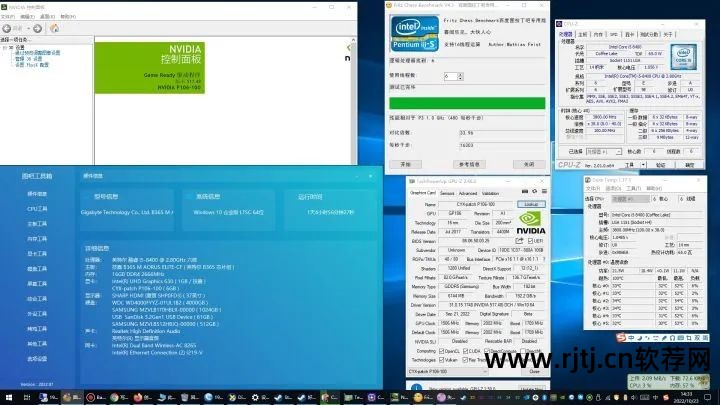Click the GPU-Z refresh icon

tap(534, 191)
